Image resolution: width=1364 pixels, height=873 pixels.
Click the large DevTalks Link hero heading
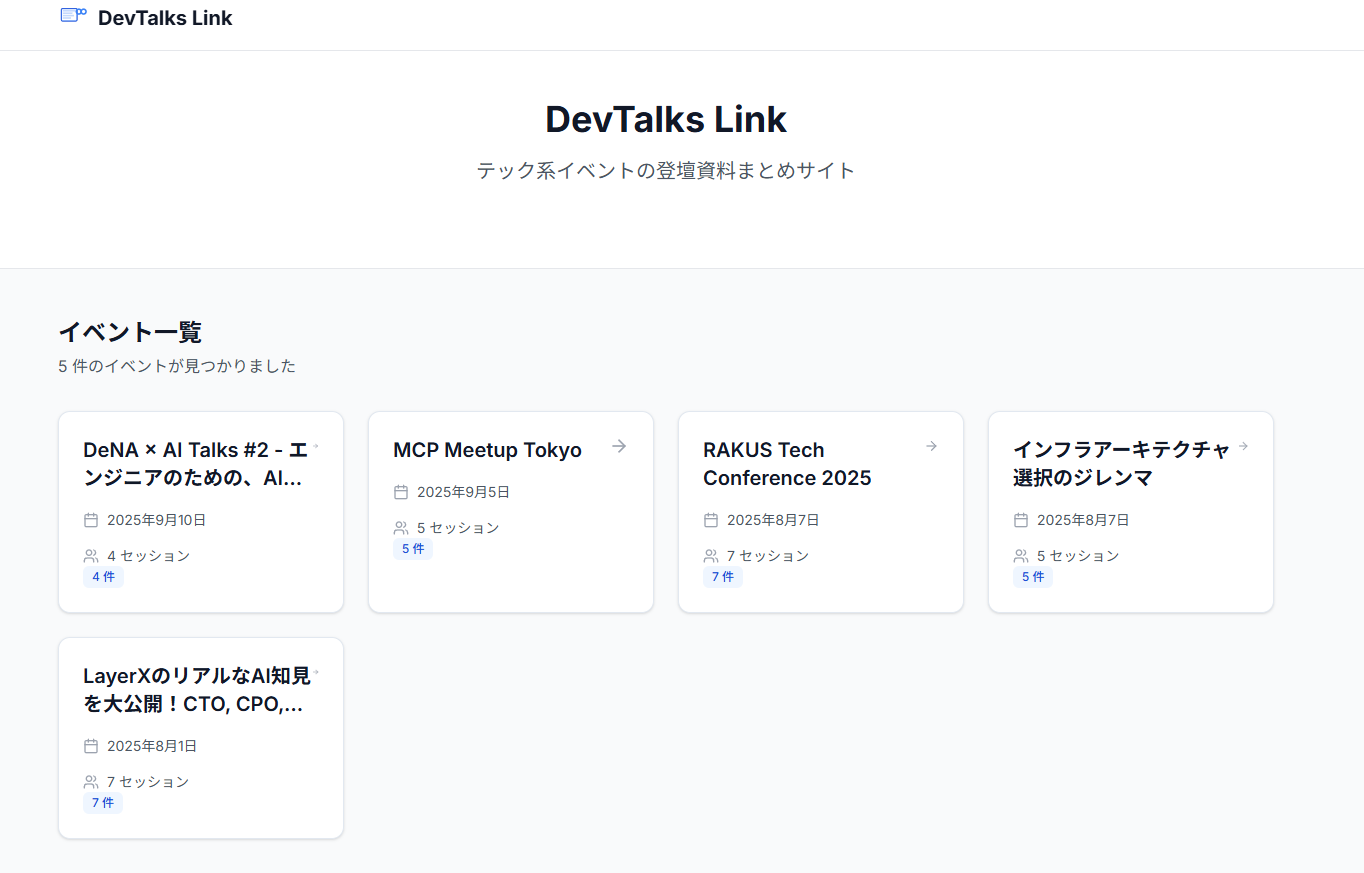pos(666,119)
